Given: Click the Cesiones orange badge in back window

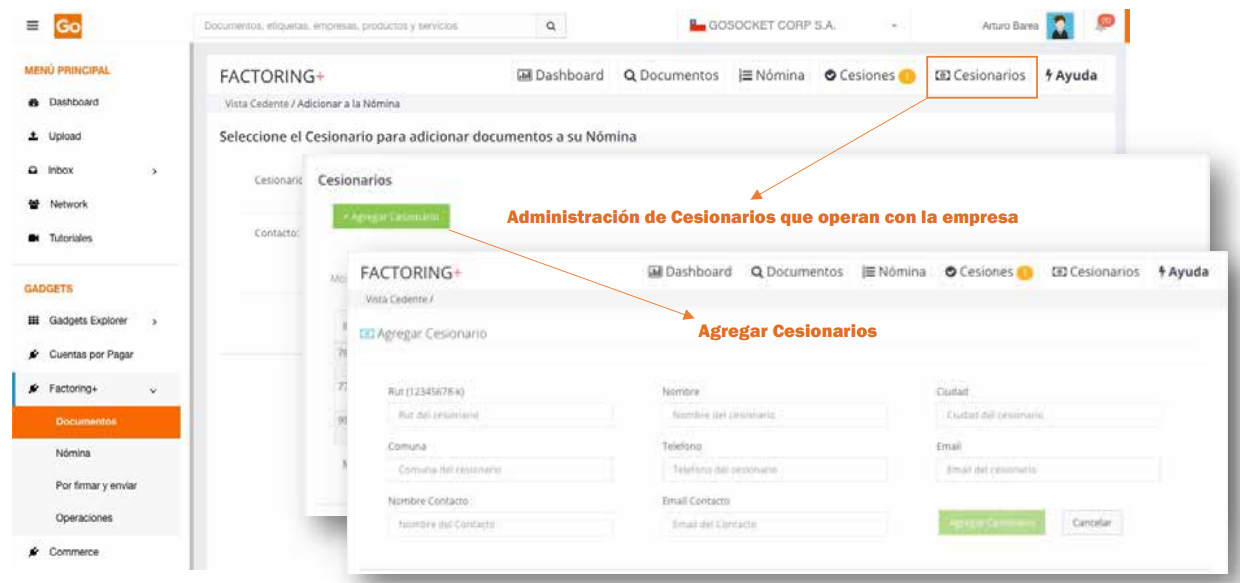Looking at the screenshot, I should point(907,76).
